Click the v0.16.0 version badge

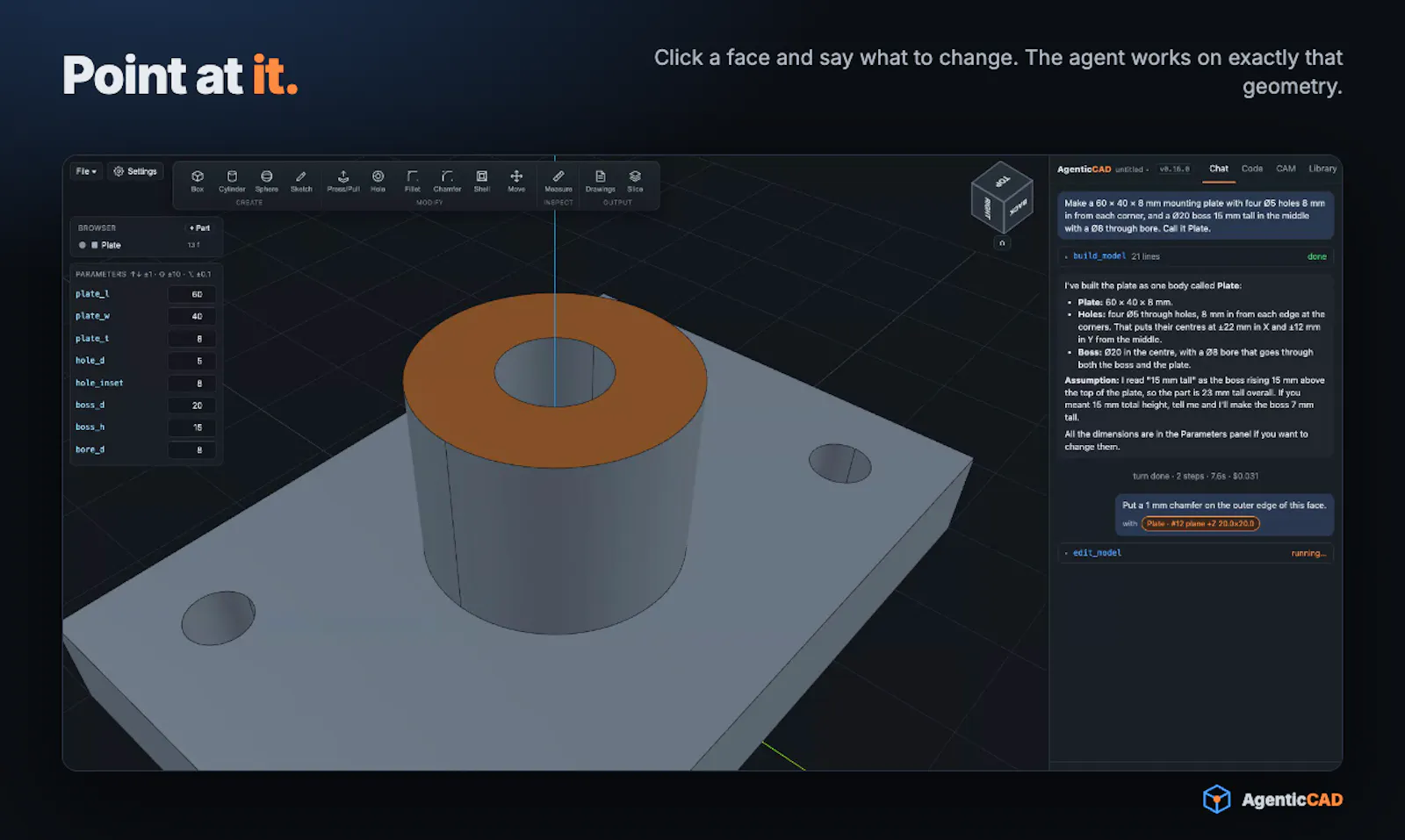click(x=1174, y=169)
